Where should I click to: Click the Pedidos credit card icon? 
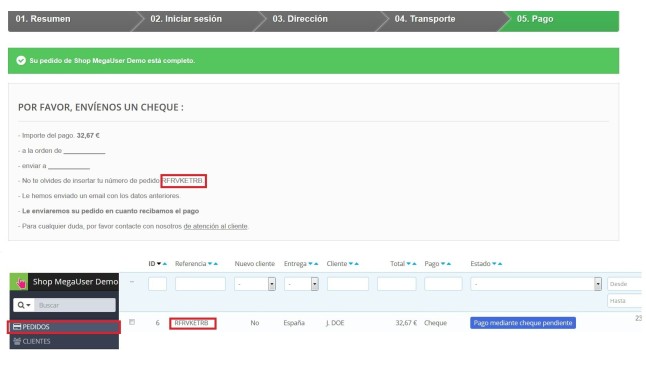click(17, 326)
